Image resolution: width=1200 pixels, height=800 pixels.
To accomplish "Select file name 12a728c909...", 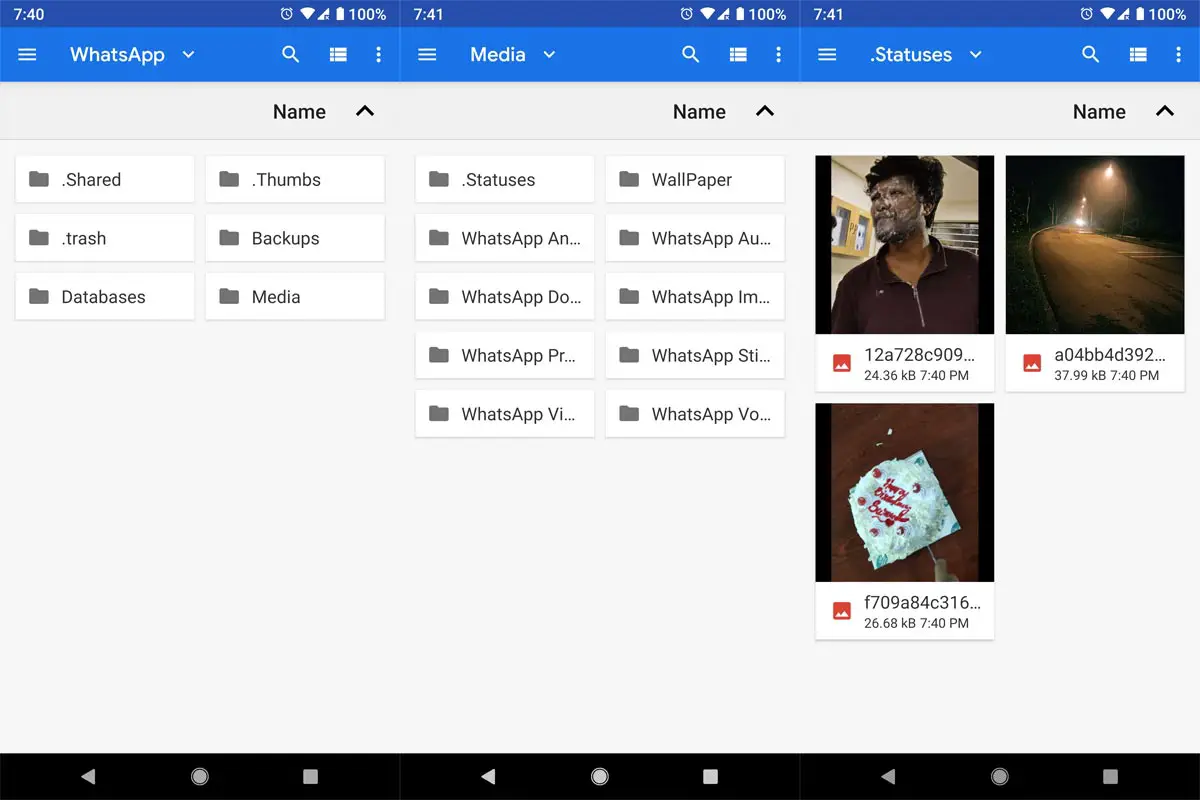I will [x=919, y=354].
